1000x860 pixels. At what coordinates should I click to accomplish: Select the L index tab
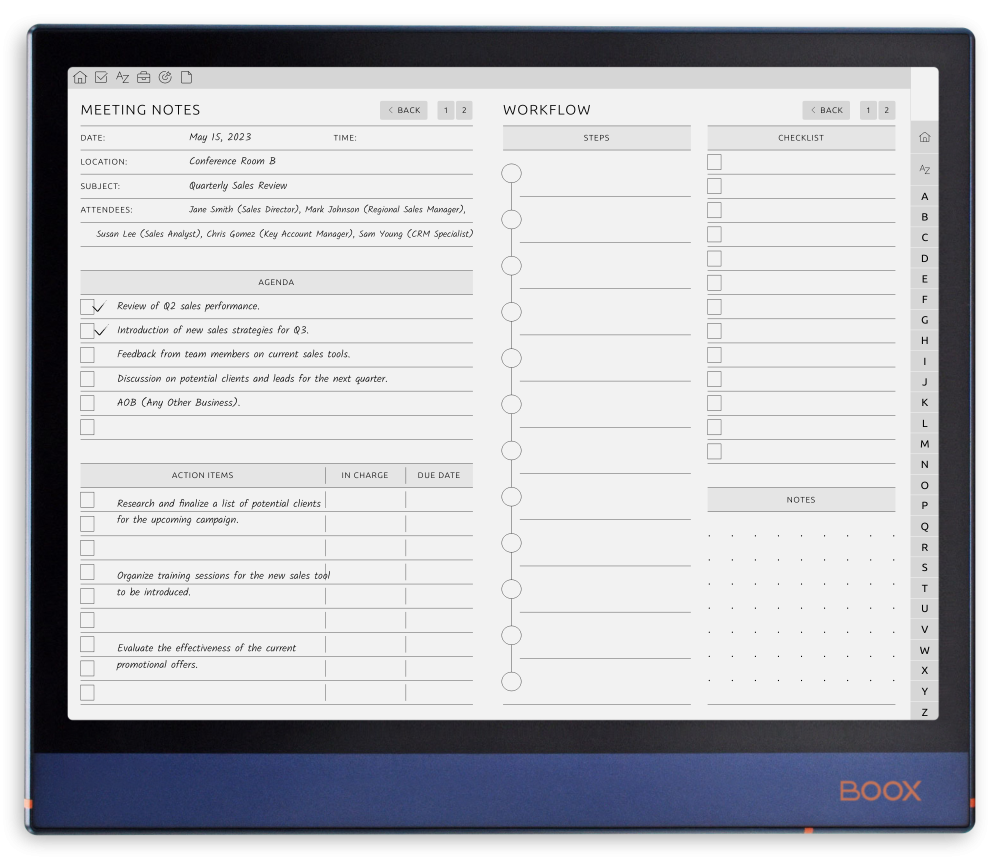(925, 423)
